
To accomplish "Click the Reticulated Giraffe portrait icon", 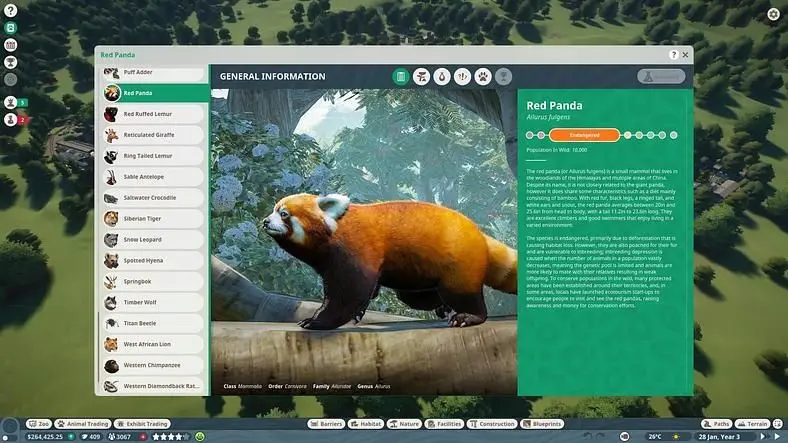I will [111, 135].
